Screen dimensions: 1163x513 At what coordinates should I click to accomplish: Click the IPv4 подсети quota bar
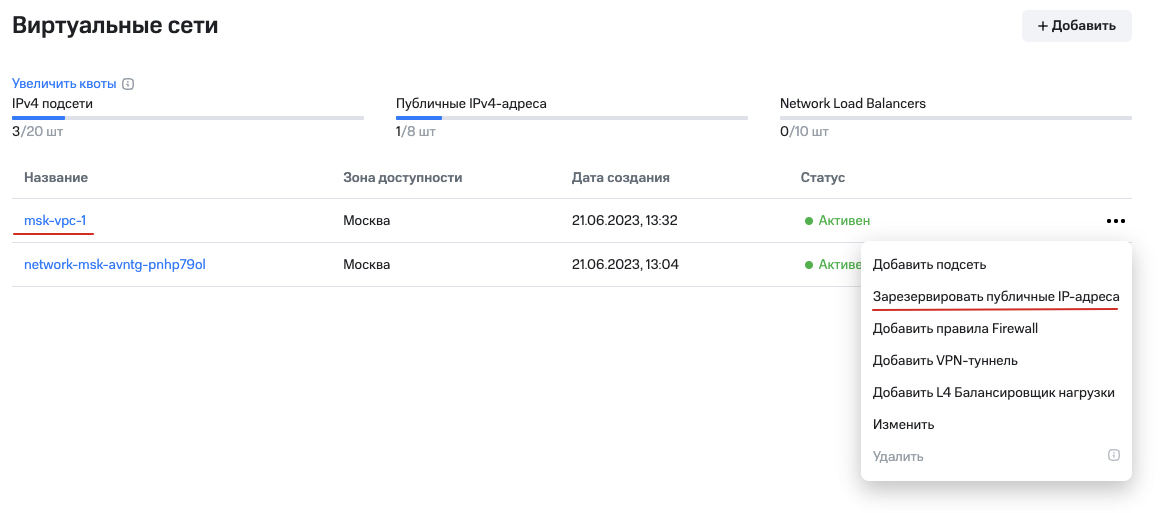(x=188, y=118)
